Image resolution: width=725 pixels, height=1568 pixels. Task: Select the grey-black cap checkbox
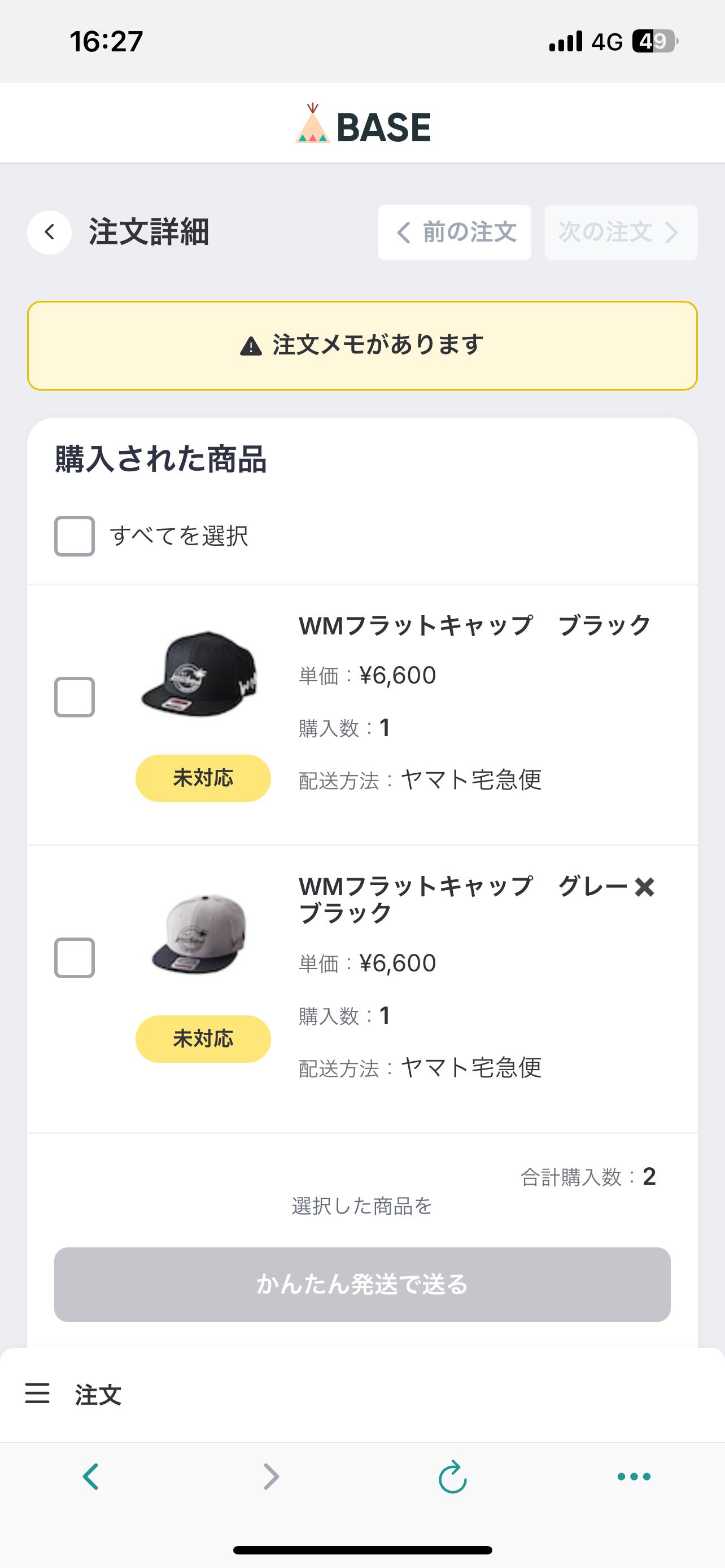[x=75, y=957]
